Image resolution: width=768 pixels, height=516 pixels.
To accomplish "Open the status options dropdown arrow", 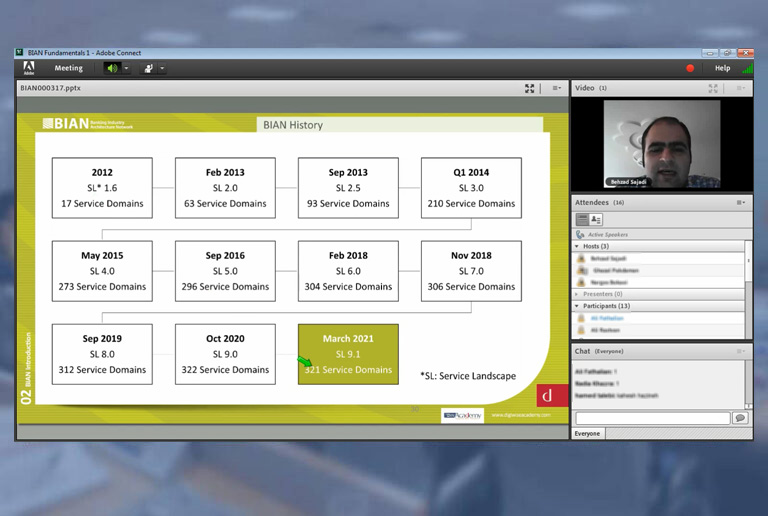I will click(x=162, y=68).
